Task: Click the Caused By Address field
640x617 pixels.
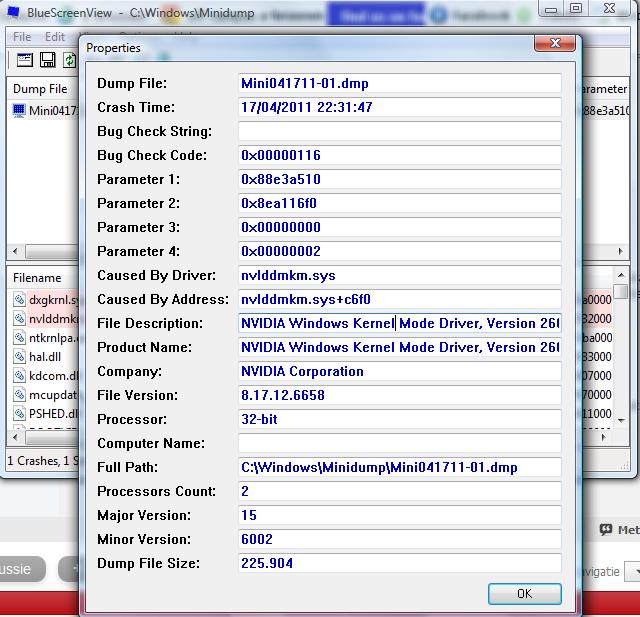Action: [400, 300]
